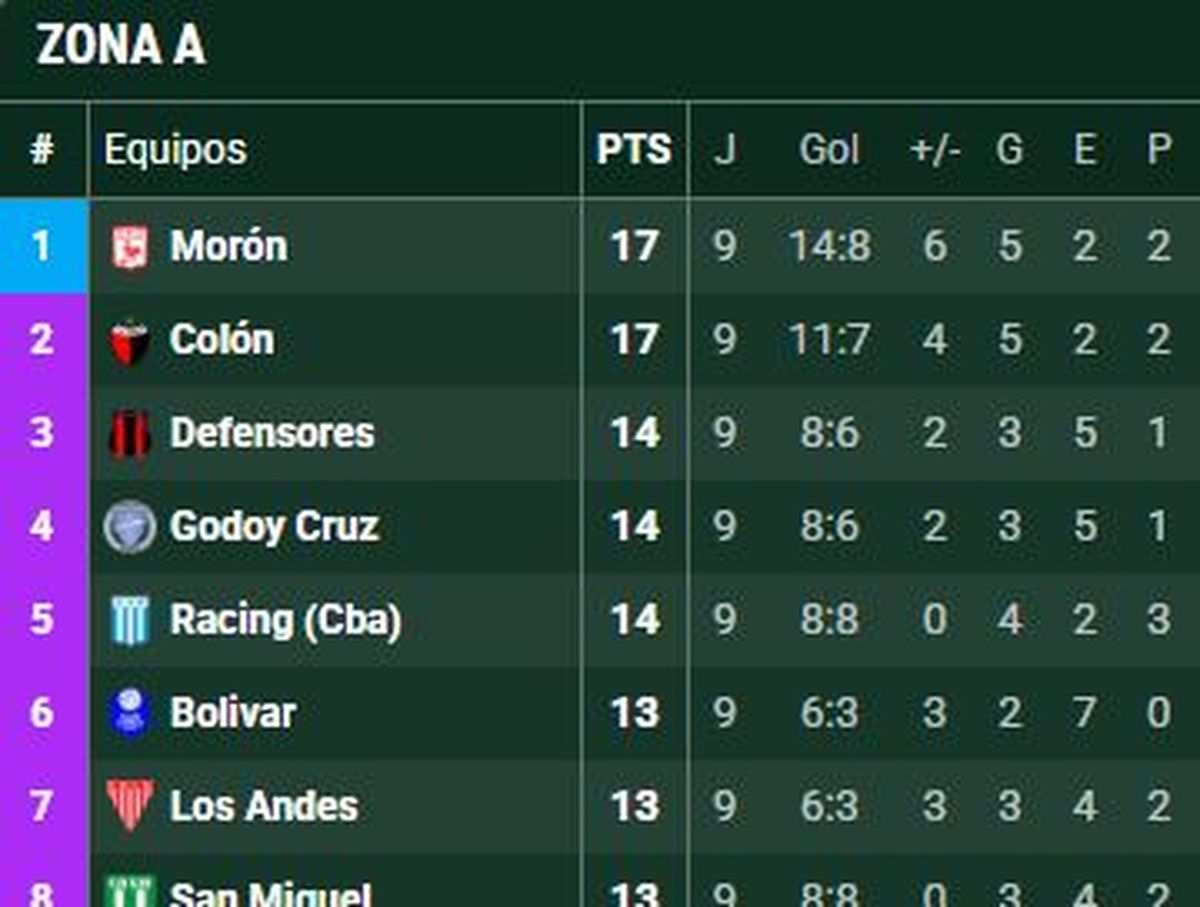Screen dimensions: 1200x907
Task: Click the Defensores red-black shirt crest
Action: tap(130, 434)
